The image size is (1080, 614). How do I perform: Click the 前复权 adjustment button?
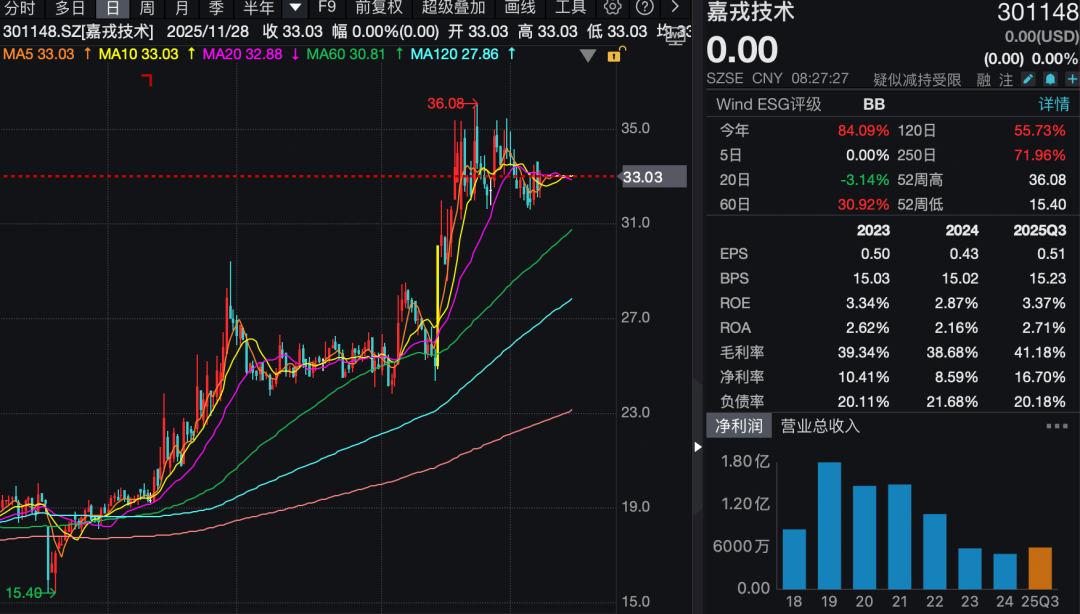tap(379, 7)
